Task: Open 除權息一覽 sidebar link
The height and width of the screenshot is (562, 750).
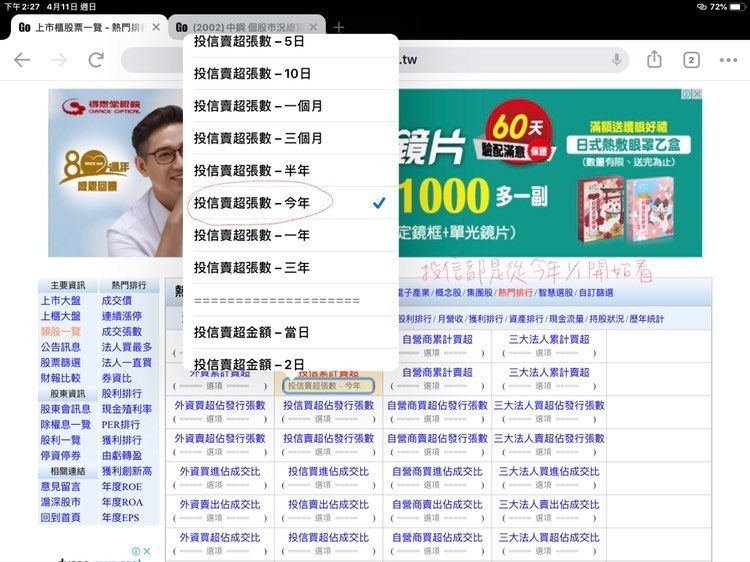Action: [x=66, y=425]
